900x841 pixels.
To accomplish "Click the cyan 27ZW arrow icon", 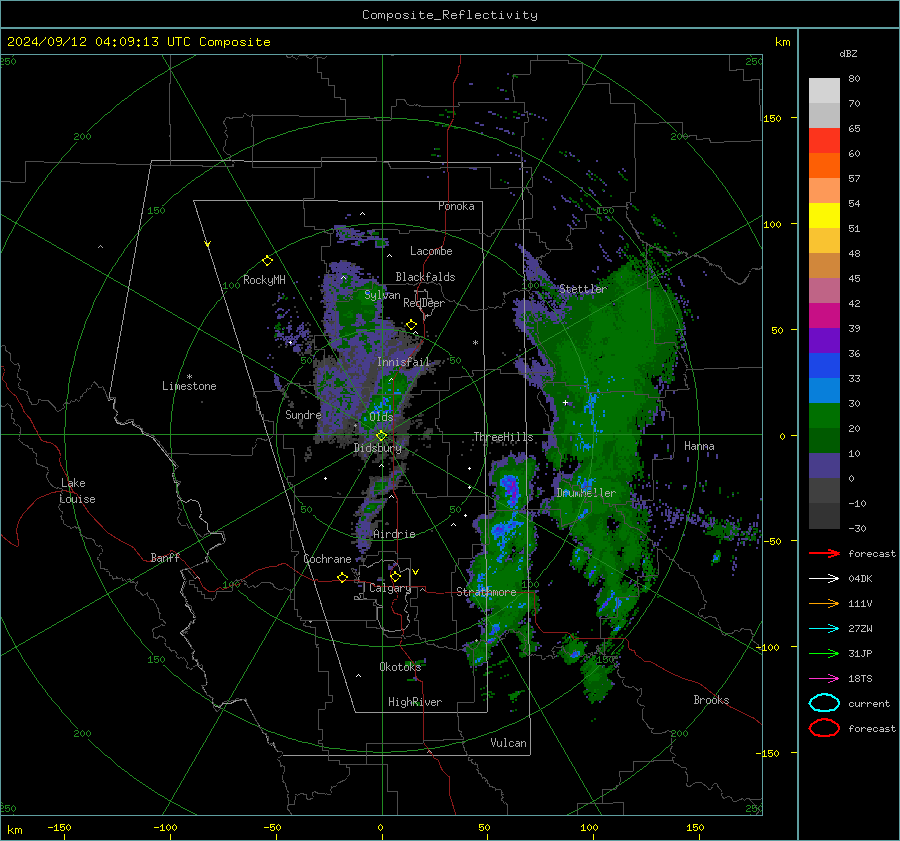I will pos(824,629).
